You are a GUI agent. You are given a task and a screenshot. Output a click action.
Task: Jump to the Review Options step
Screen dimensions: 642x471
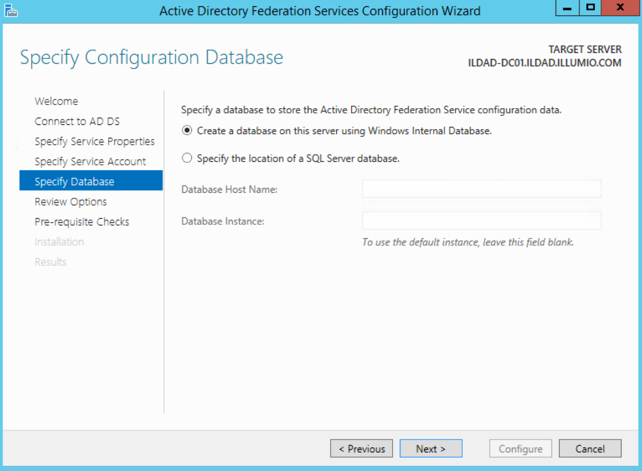[70, 202]
